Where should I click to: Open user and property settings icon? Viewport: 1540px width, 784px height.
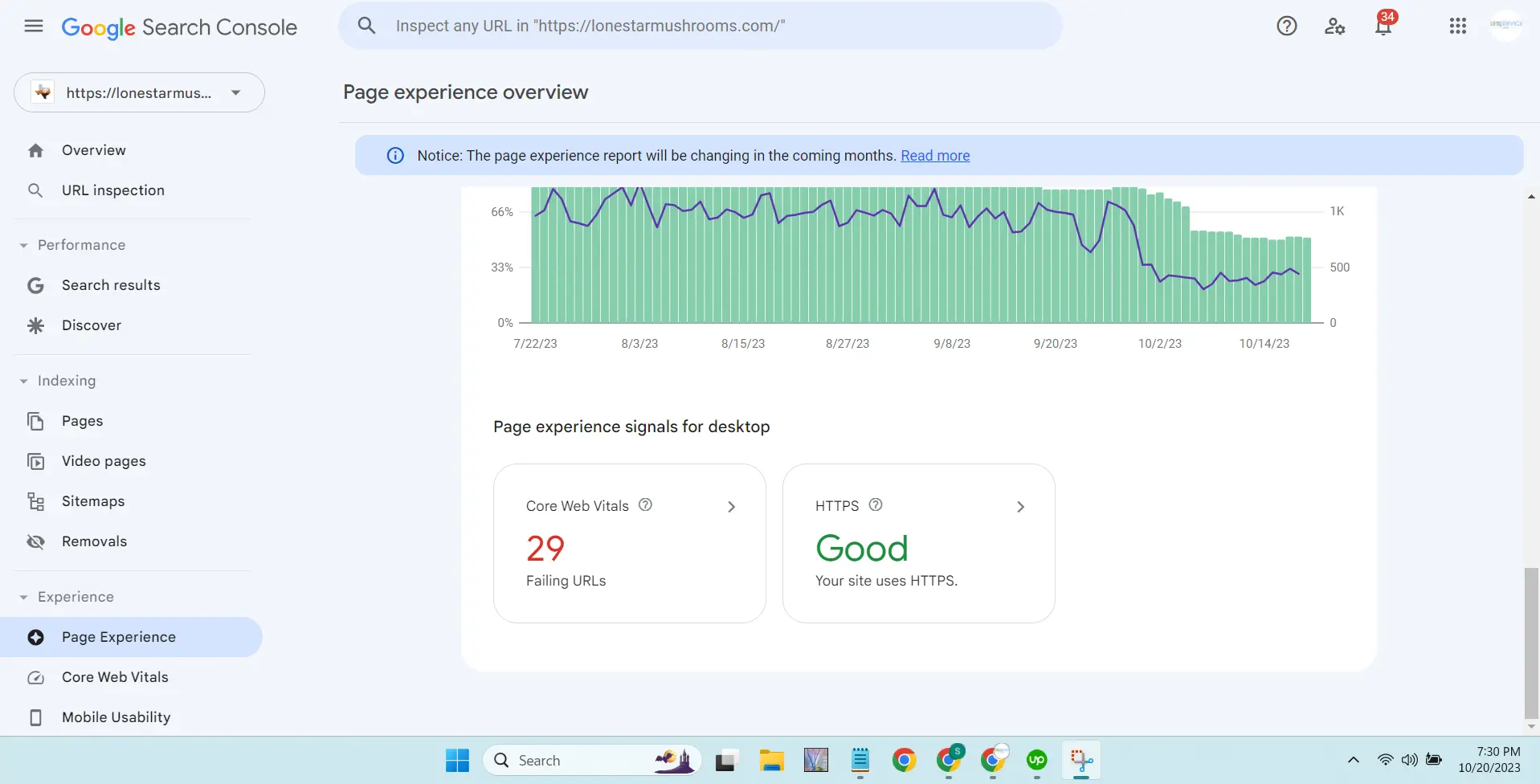1334,27
